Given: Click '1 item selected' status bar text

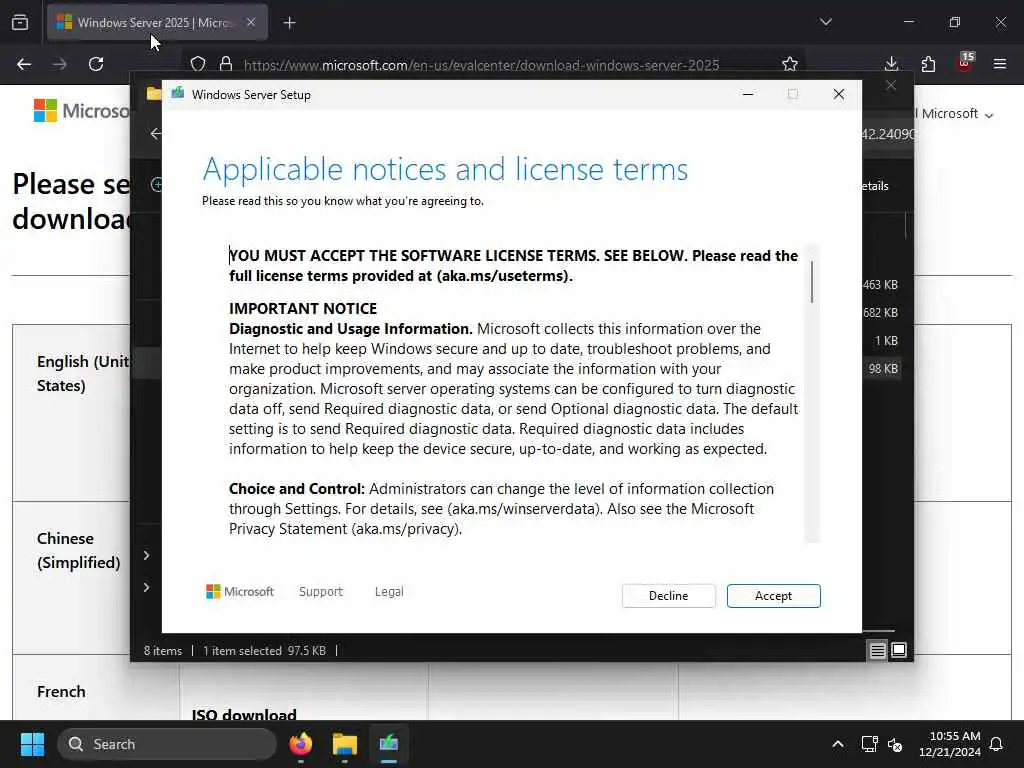Looking at the screenshot, I should click(264, 650).
